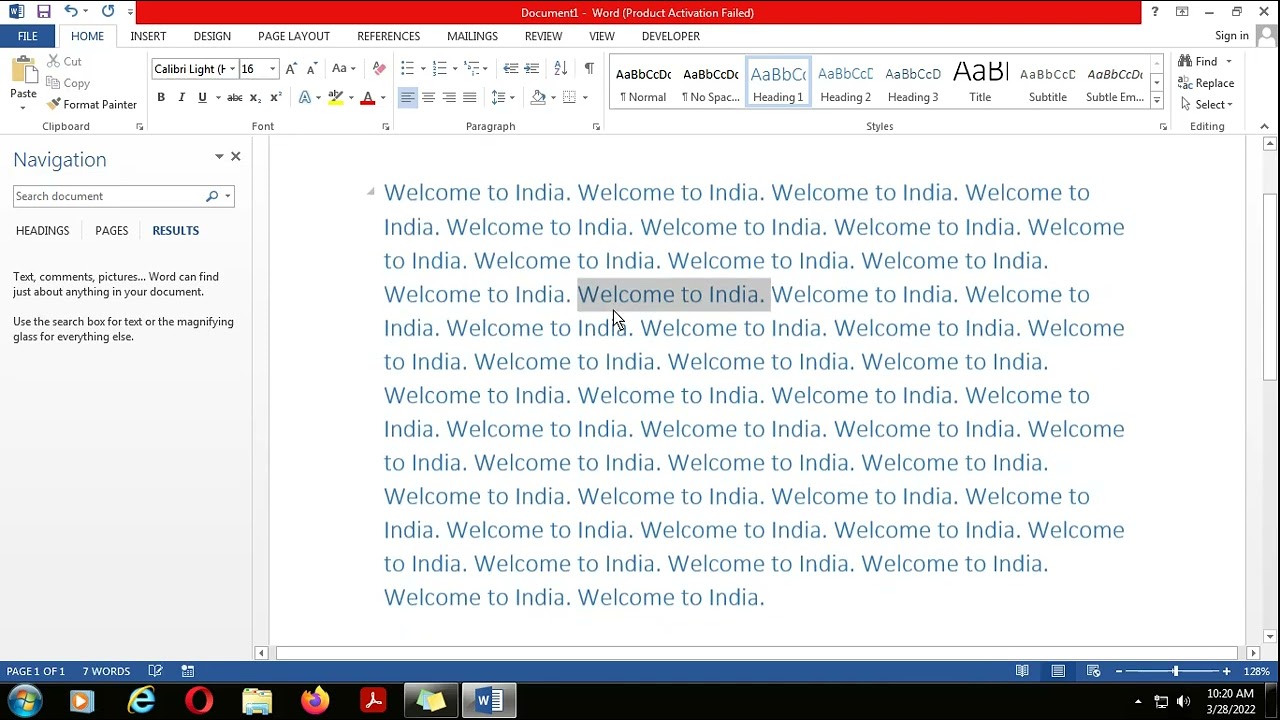The image size is (1280, 720).
Task: Decrease paragraph indent
Action: [x=511, y=68]
